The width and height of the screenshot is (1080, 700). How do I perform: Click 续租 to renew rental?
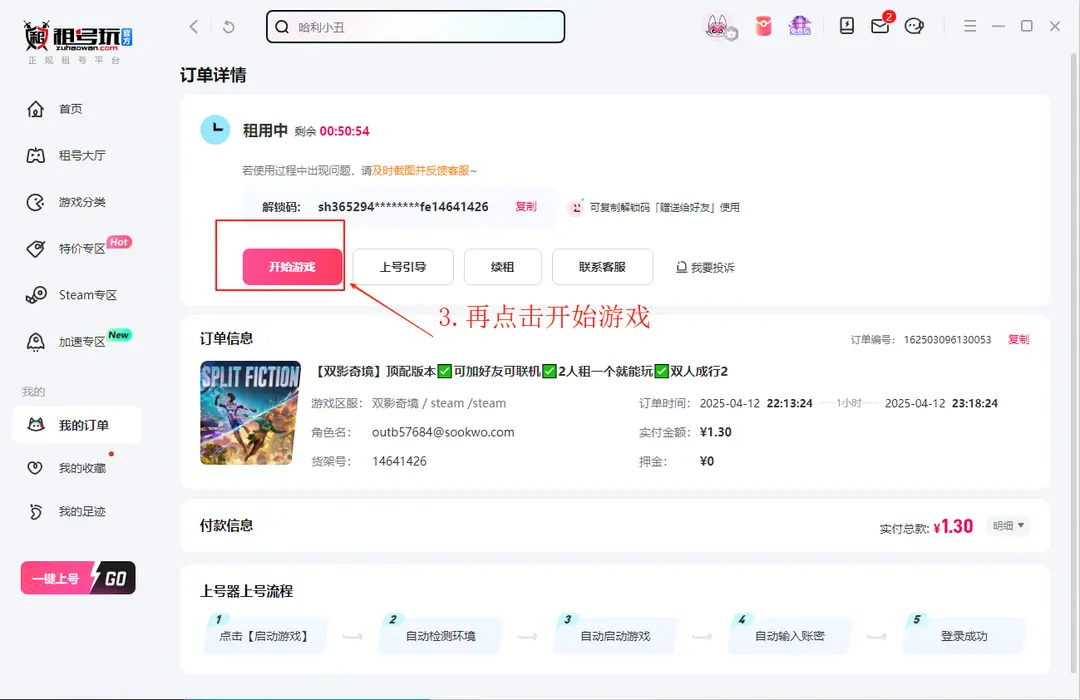click(x=503, y=267)
